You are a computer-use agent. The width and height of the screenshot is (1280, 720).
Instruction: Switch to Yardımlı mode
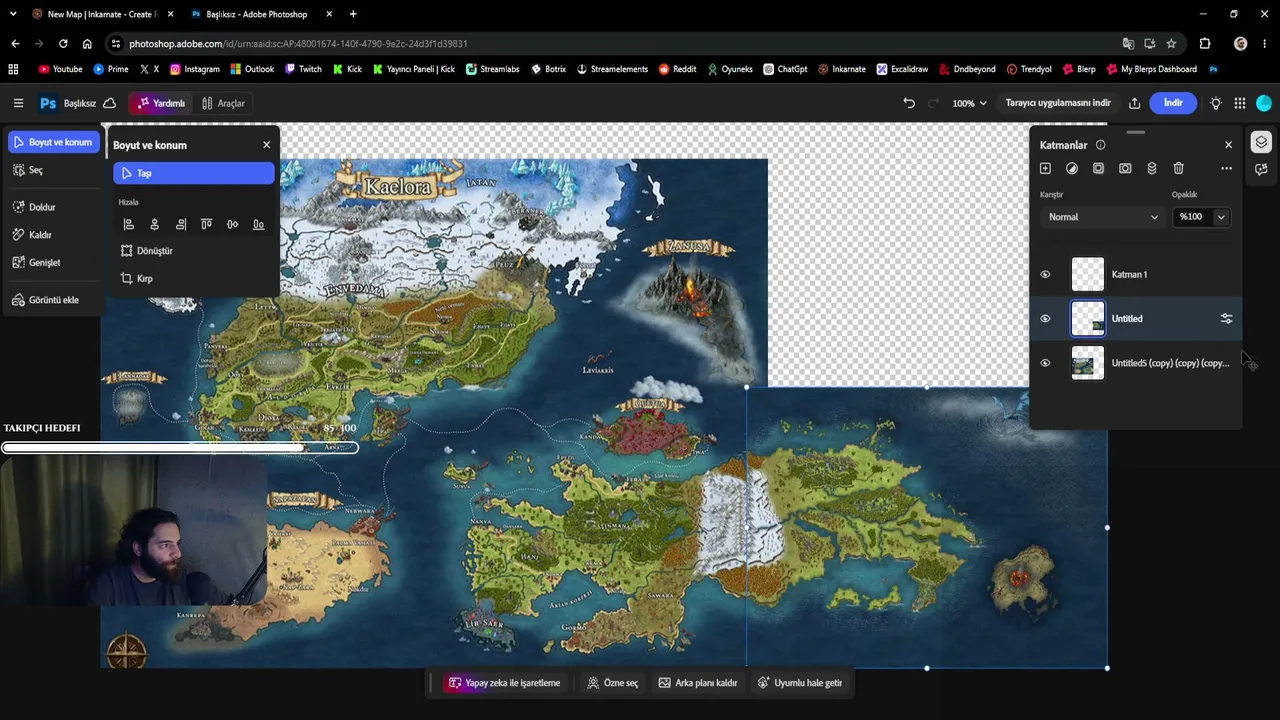[x=161, y=103]
